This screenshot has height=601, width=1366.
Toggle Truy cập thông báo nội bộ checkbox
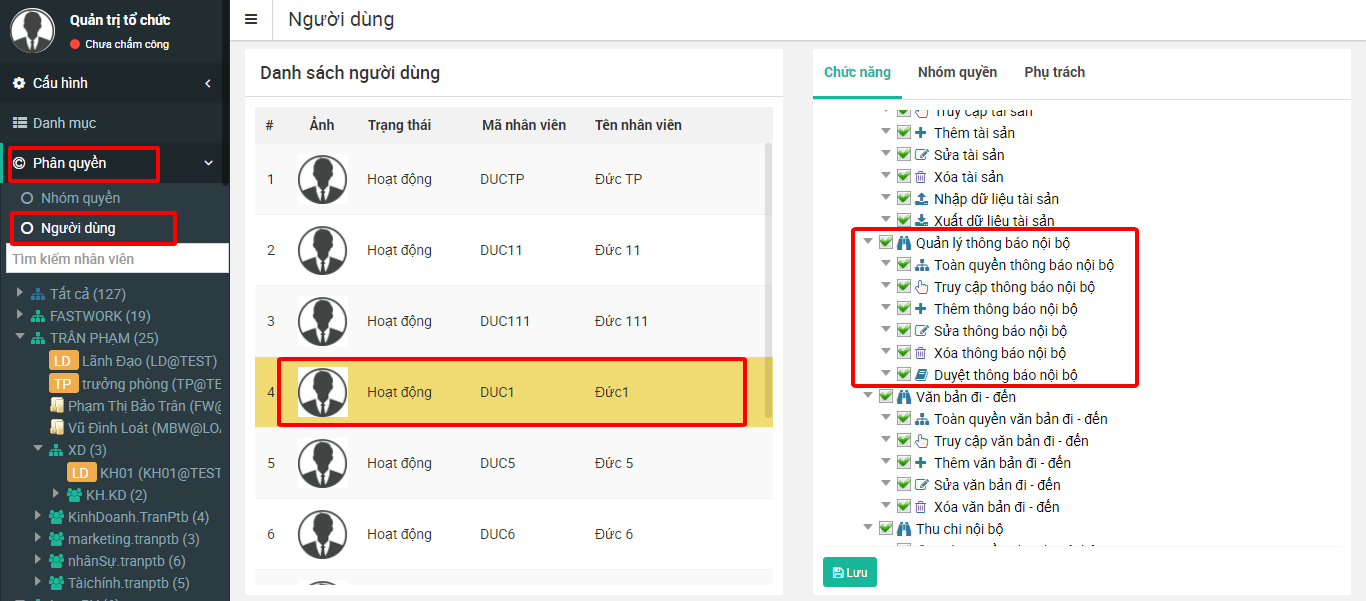pos(904,287)
